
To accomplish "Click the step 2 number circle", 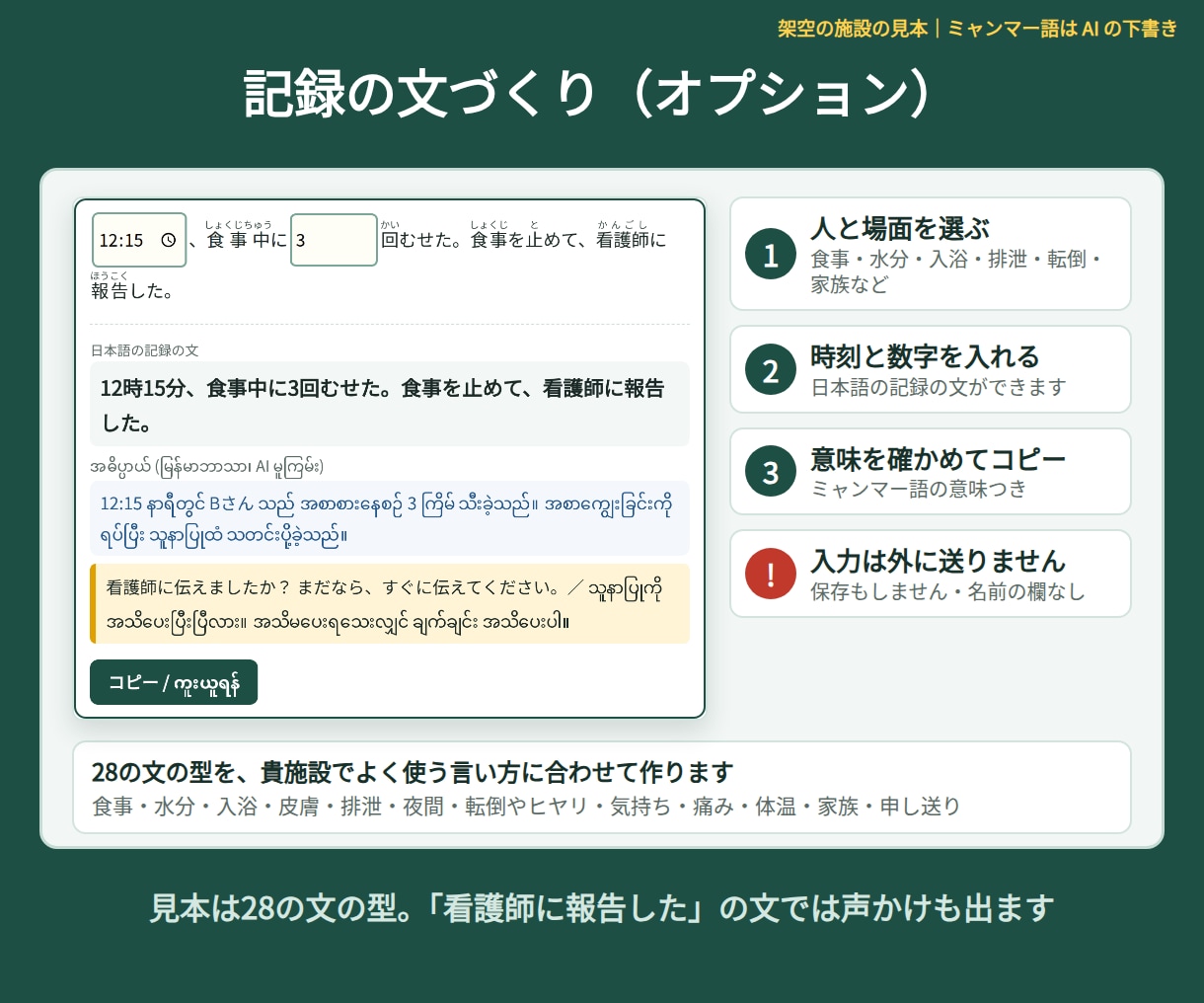I will (771, 370).
